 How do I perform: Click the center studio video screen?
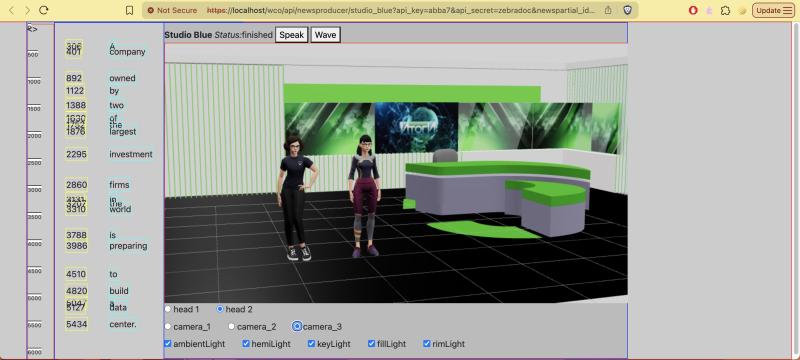pos(416,127)
